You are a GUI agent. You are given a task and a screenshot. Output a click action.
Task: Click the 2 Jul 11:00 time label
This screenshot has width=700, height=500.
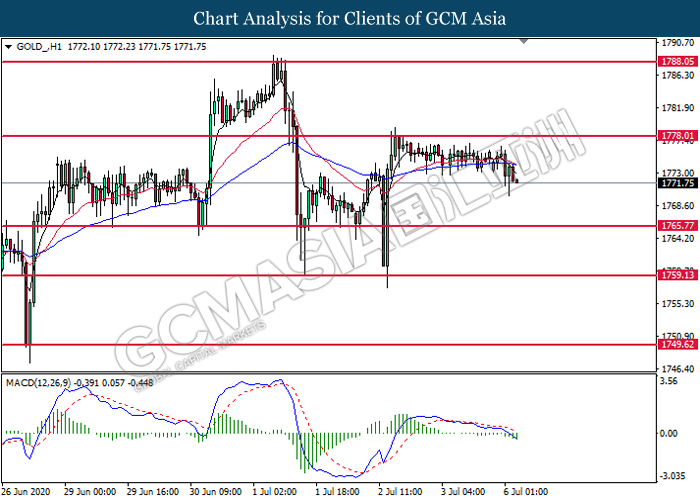point(400,492)
